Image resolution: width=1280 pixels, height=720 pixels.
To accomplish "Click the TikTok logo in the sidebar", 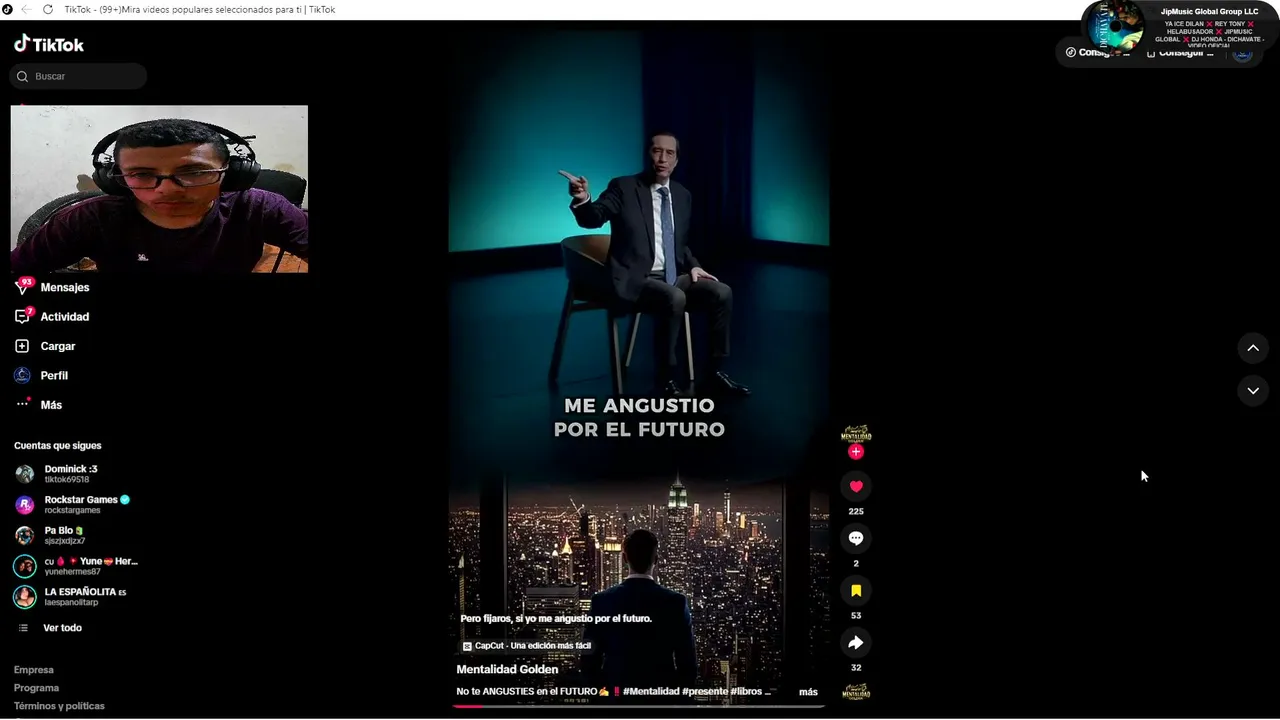I will 49,44.
